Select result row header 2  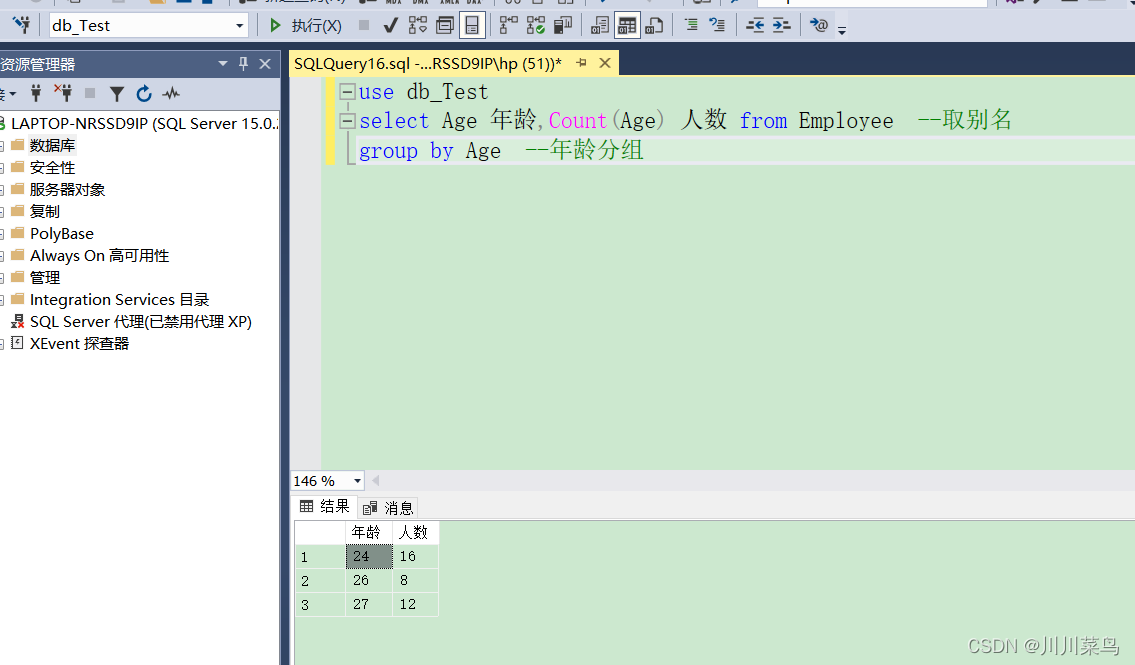pyautogui.click(x=320, y=580)
